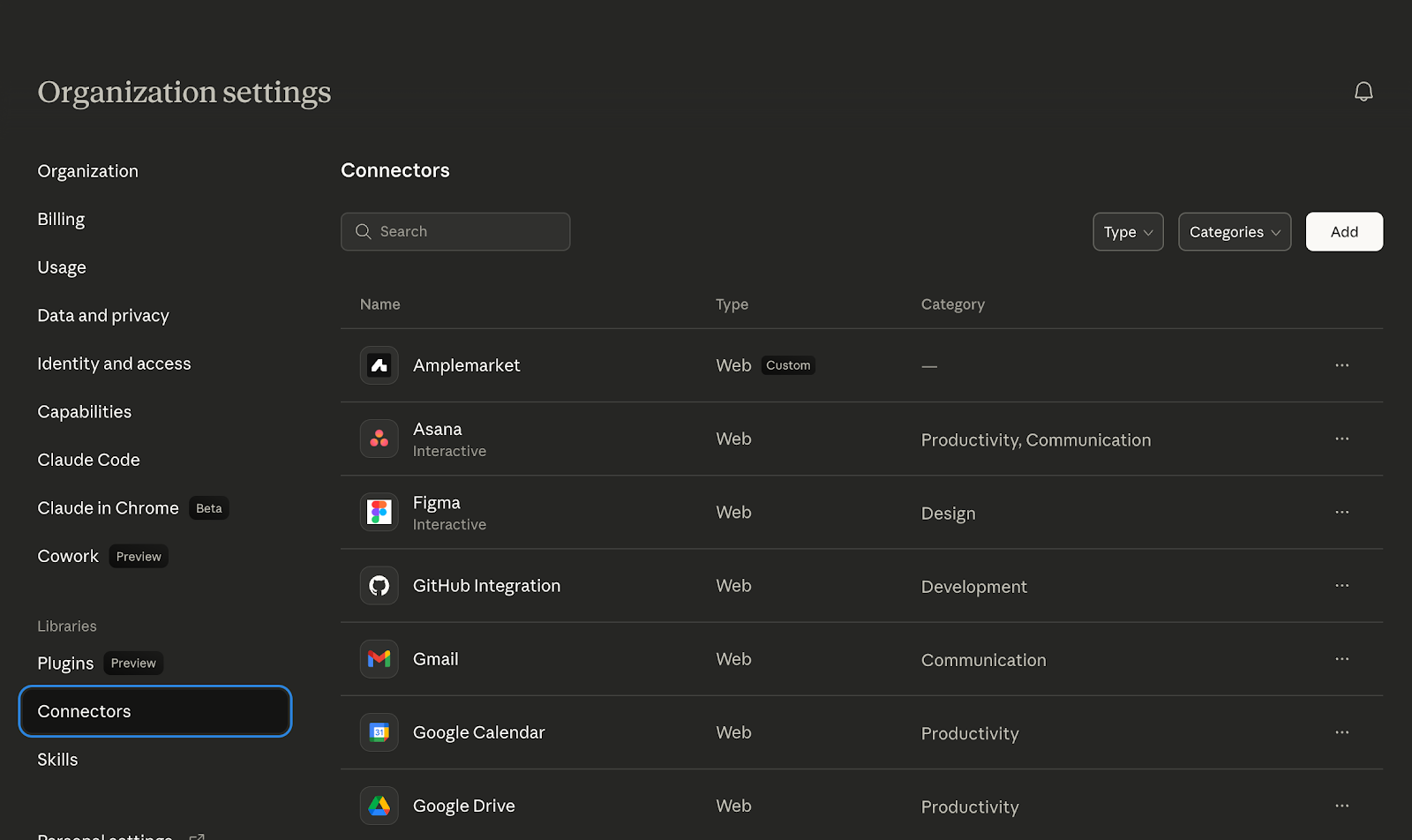Select Claude Code in sidebar

click(x=88, y=460)
